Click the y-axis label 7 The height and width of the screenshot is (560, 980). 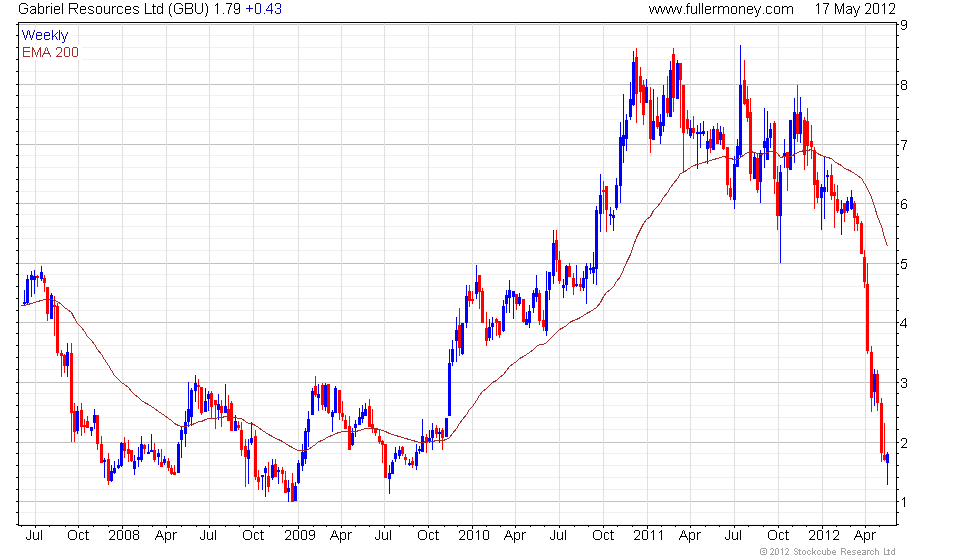904,145
